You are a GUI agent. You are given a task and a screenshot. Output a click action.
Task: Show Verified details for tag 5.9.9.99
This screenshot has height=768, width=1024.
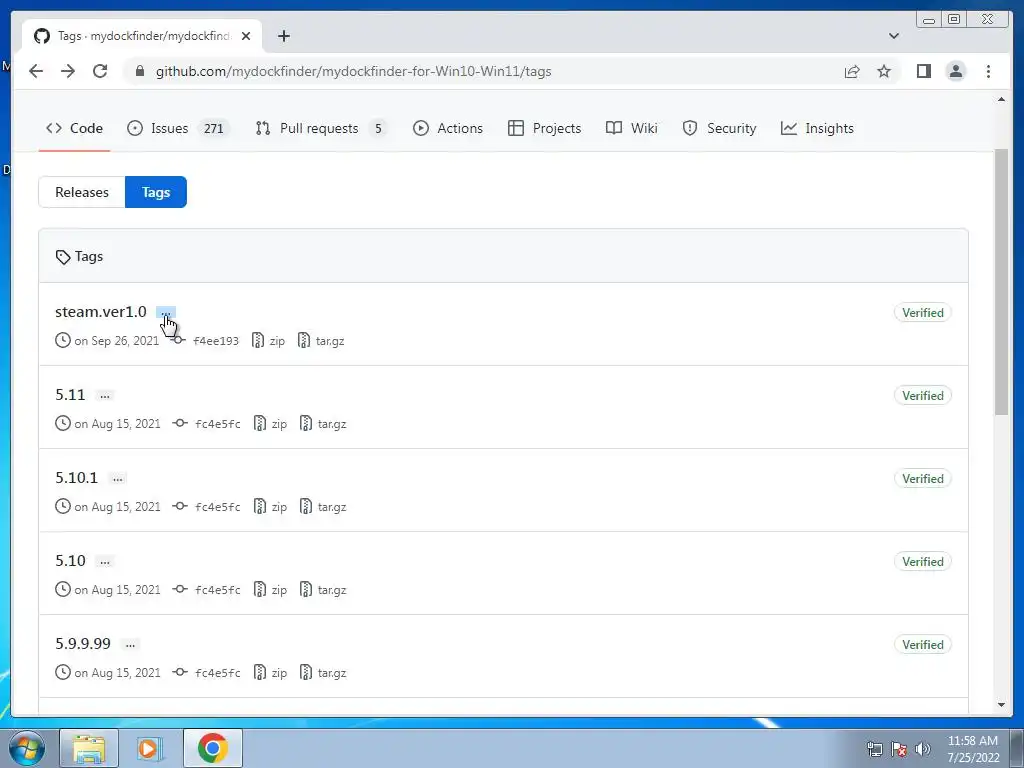tap(923, 645)
